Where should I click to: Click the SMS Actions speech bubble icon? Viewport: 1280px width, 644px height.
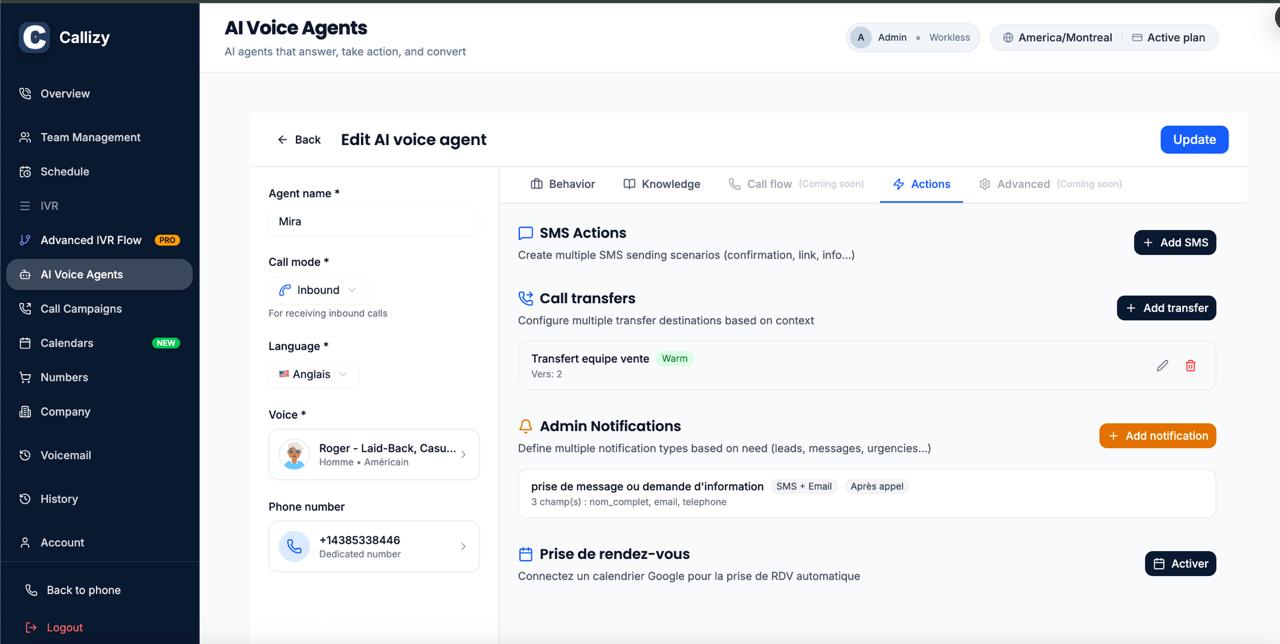[x=525, y=233]
